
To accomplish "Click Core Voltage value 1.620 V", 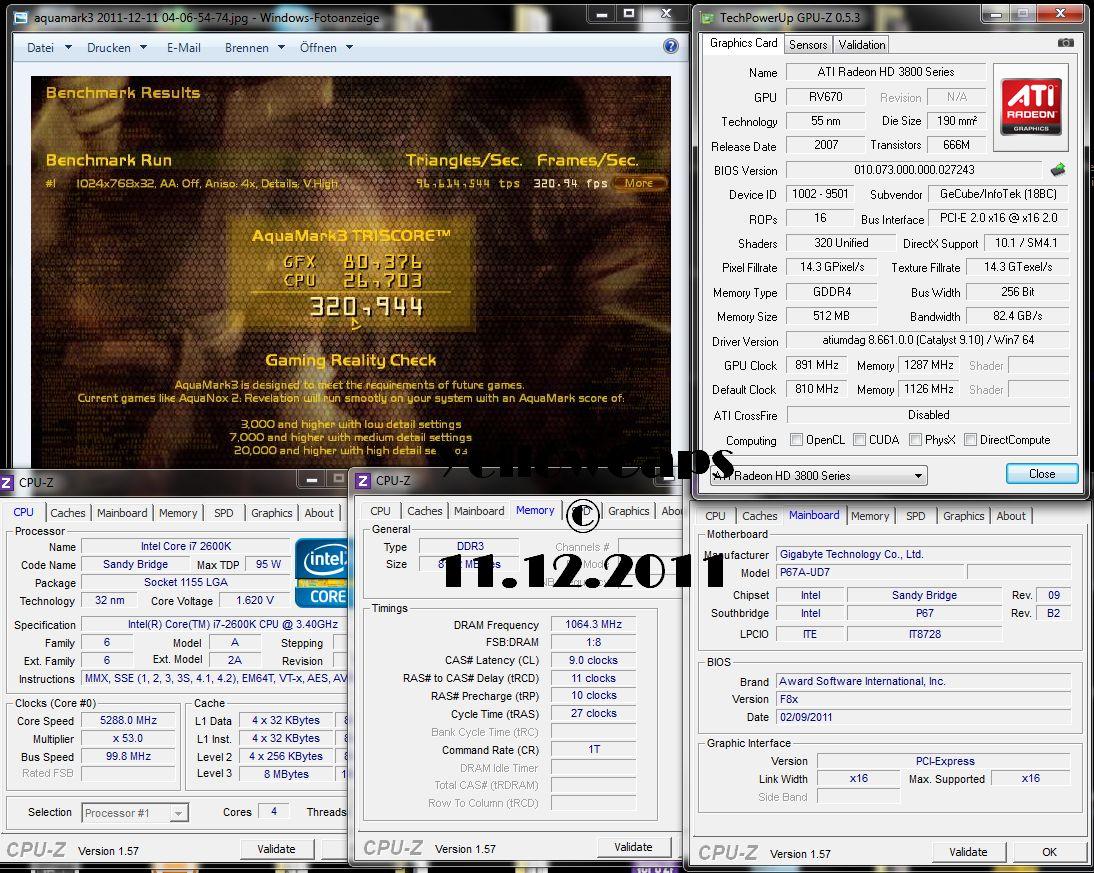I will point(254,599).
